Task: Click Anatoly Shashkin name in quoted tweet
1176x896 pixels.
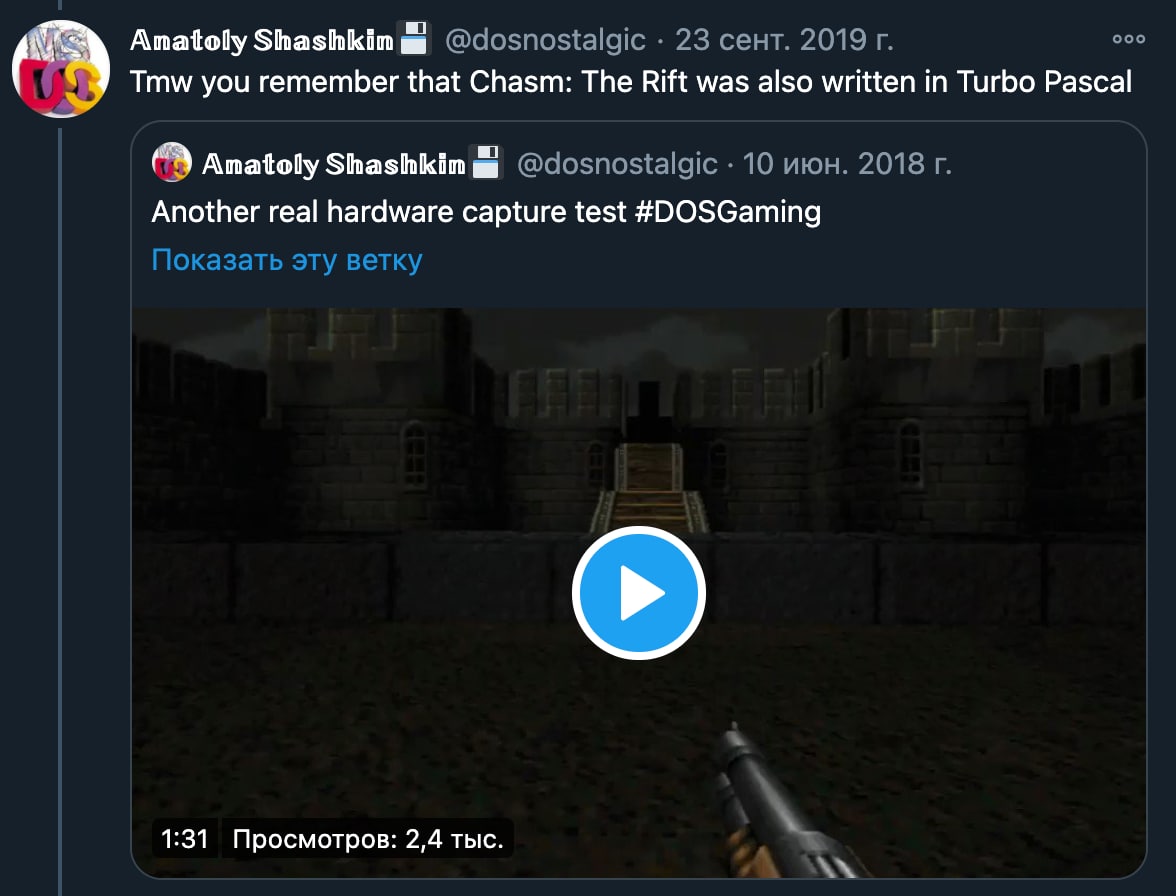Action: [x=334, y=163]
